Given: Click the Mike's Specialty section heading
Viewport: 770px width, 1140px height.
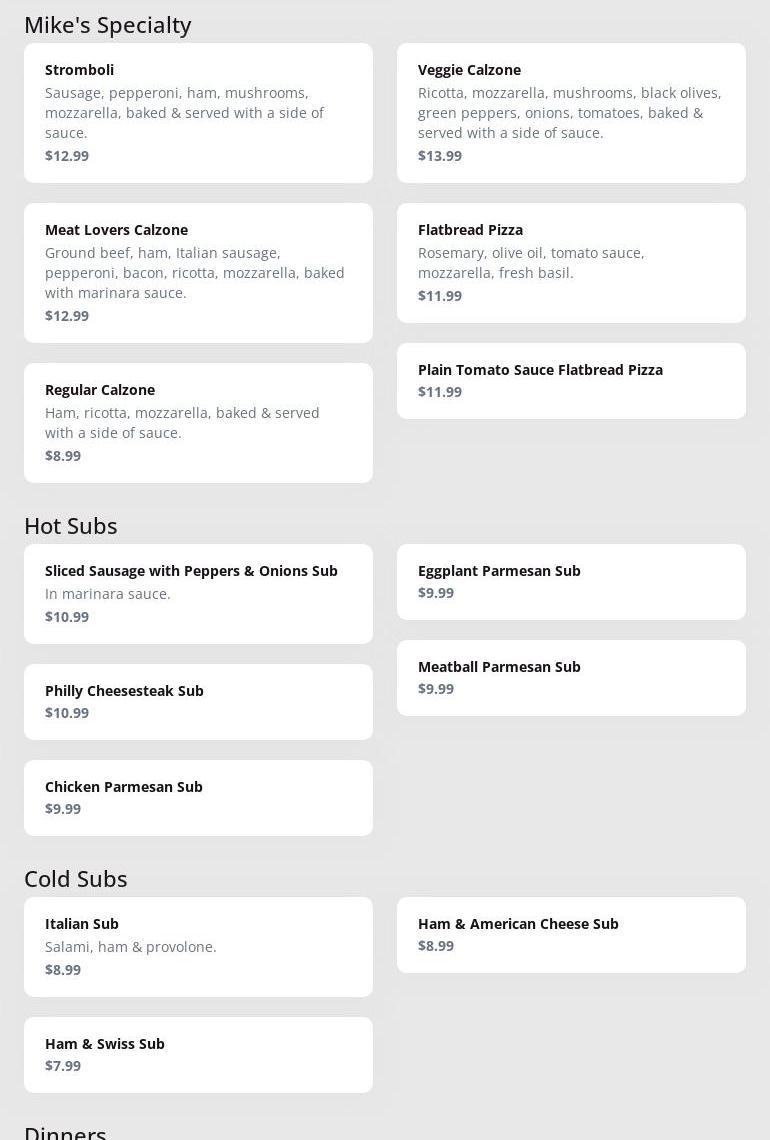Looking at the screenshot, I should click(108, 25).
